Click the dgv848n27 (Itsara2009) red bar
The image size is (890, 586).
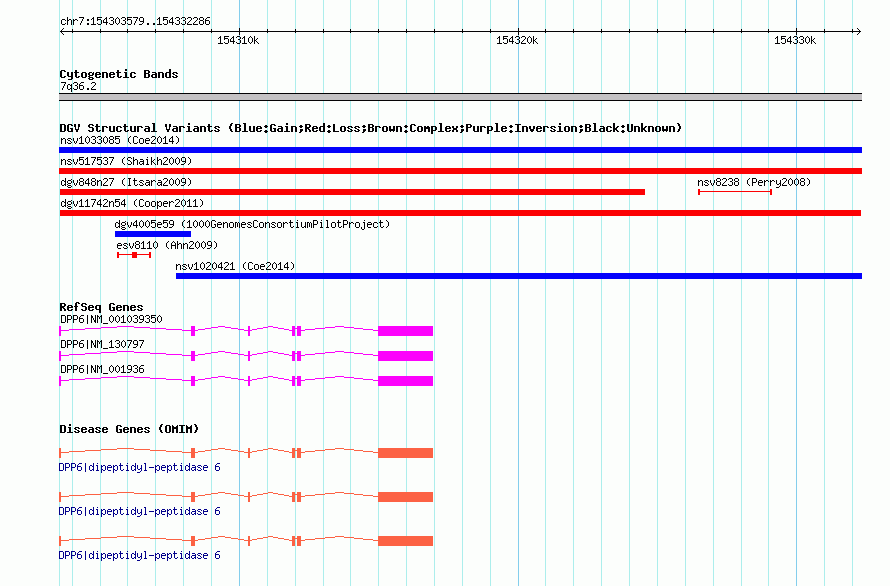coord(352,192)
